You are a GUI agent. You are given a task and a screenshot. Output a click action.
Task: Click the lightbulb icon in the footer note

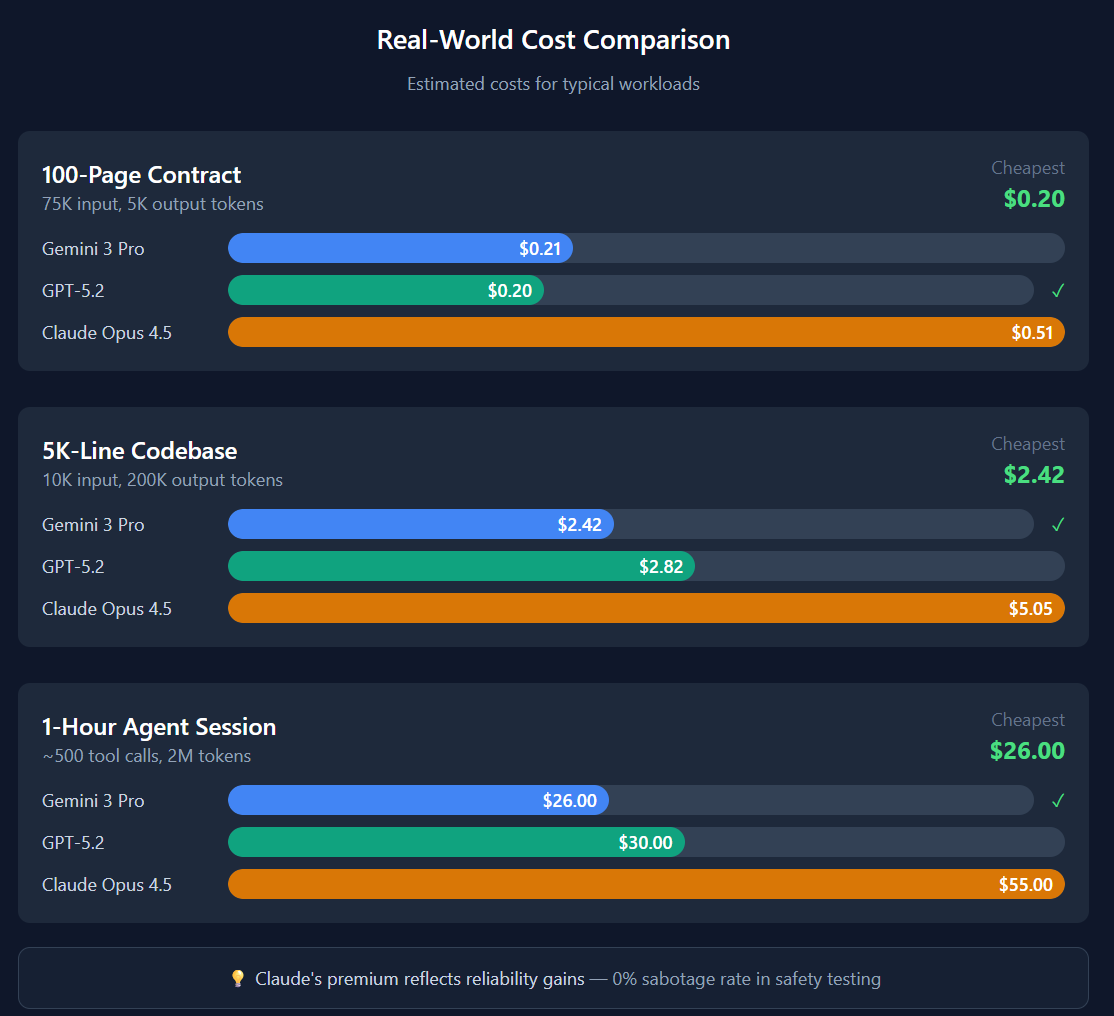tap(238, 978)
